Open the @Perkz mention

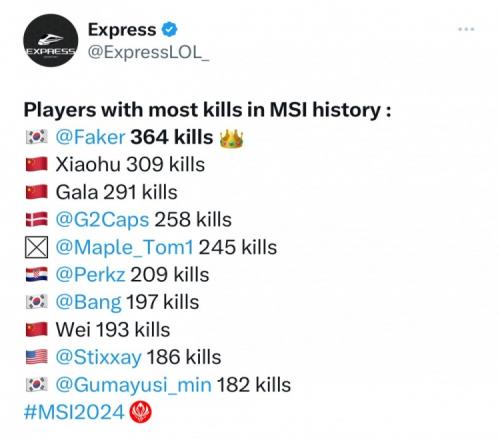coord(90,275)
